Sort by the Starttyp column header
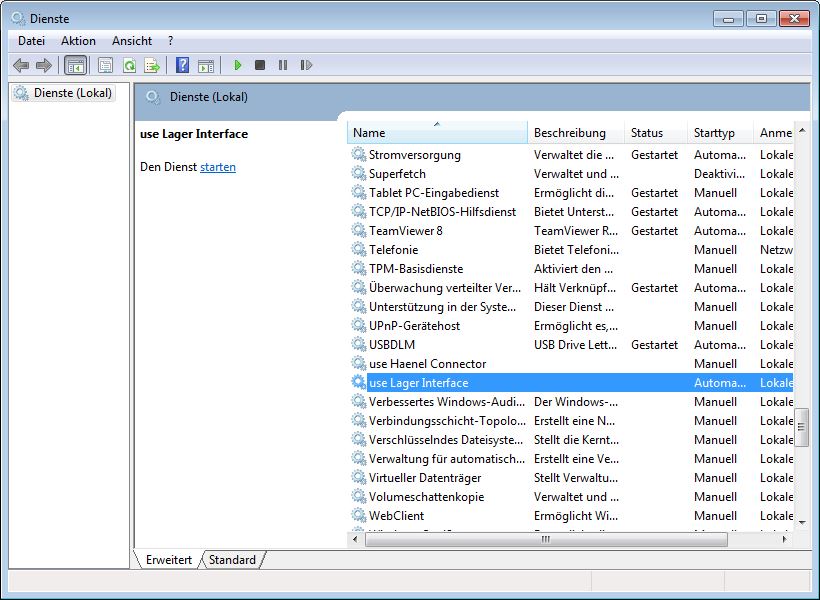This screenshot has height=600, width=820. (x=720, y=133)
